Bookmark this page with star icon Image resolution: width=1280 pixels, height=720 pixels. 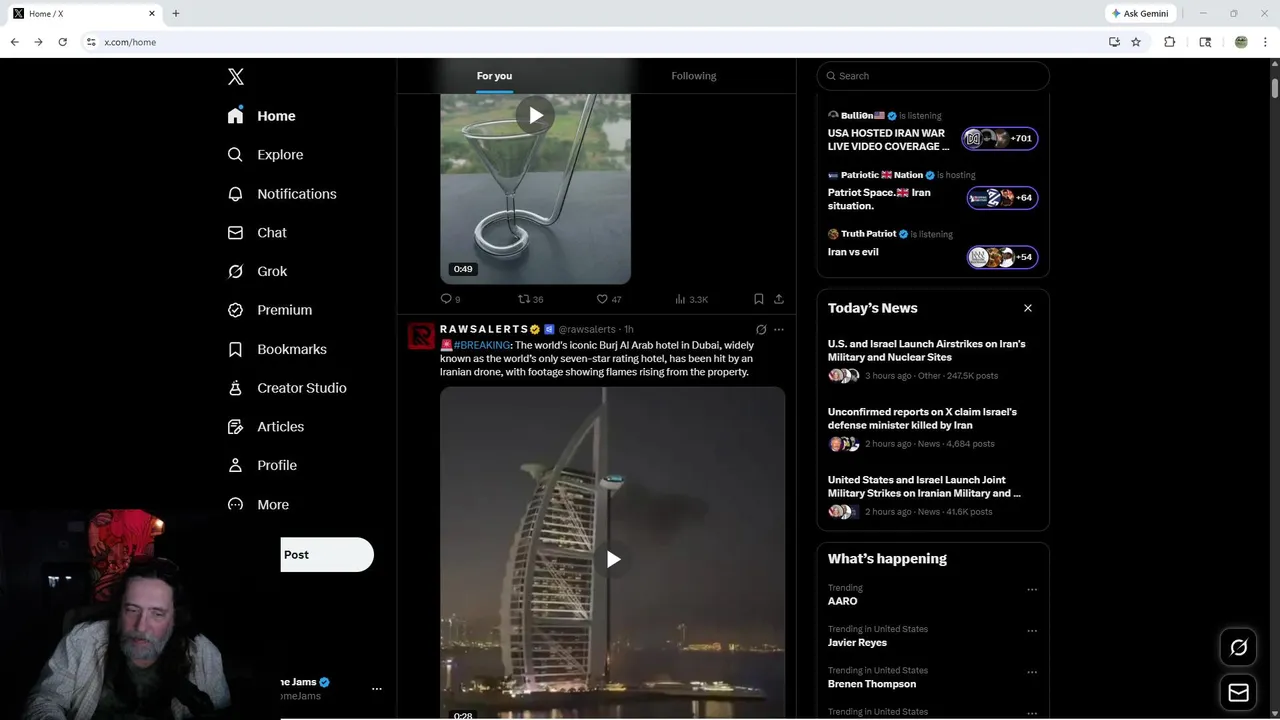(1136, 42)
